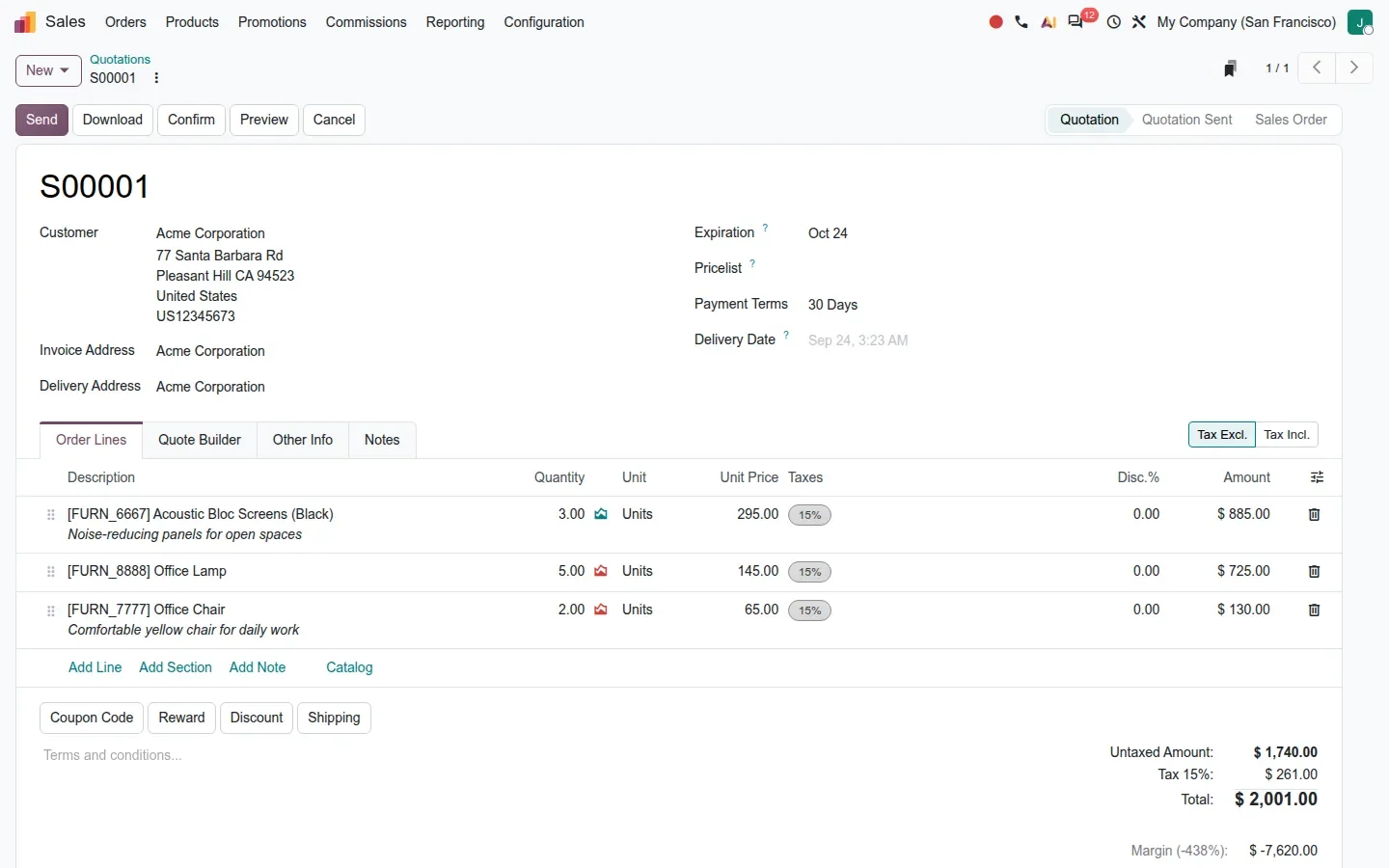Grab the Office Chair row handle
This screenshot has height=868, width=1389.
click(x=51, y=610)
